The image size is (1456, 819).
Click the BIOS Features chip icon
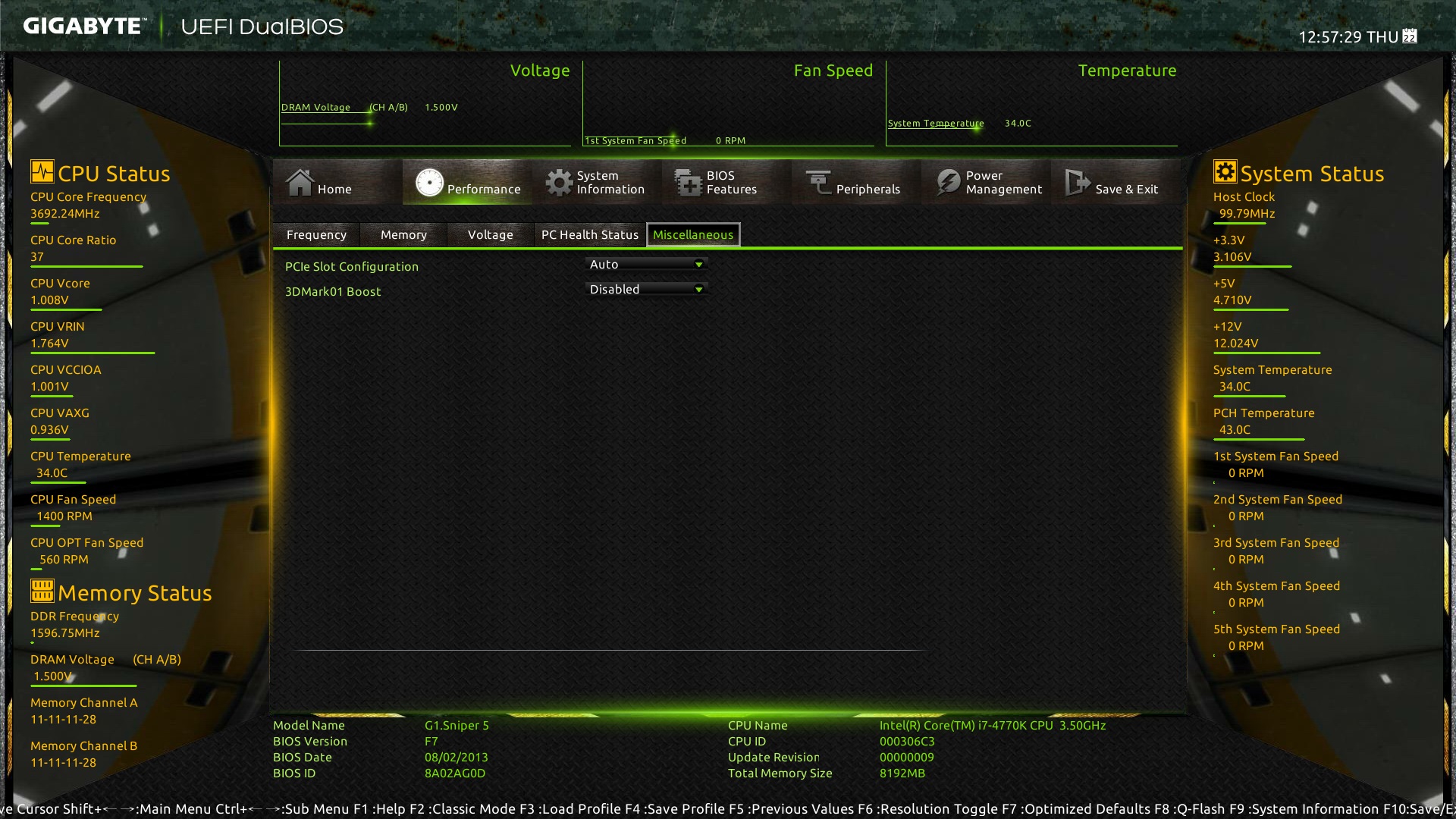[x=689, y=183]
